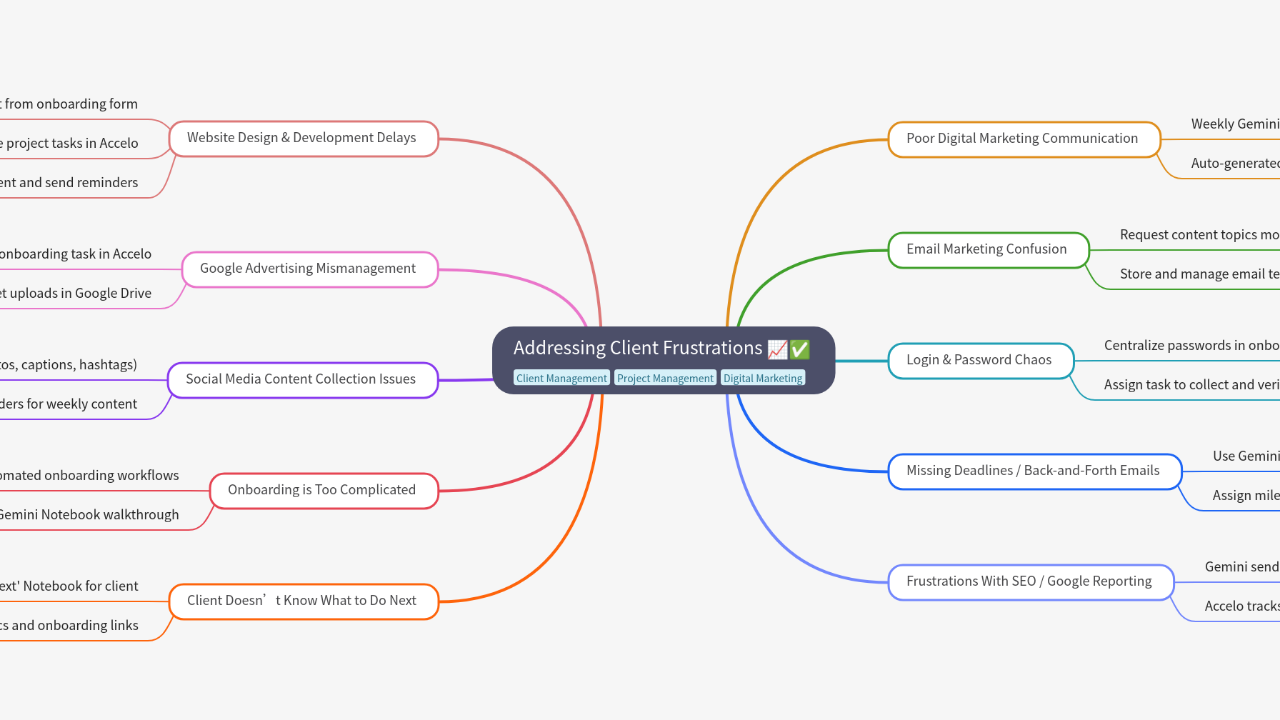
Task: Select 'Google Advertising Mismanagement' node
Action: (x=309, y=269)
